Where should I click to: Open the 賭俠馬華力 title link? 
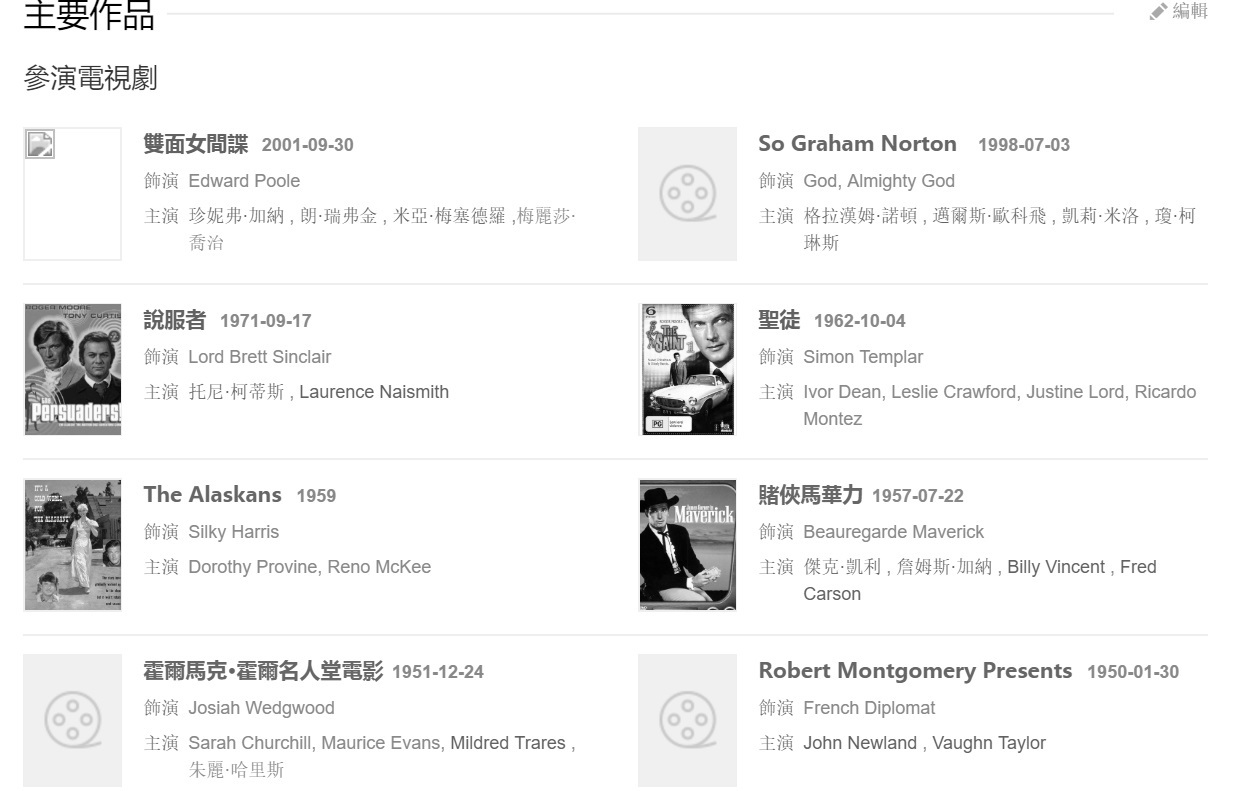click(x=810, y=495)
